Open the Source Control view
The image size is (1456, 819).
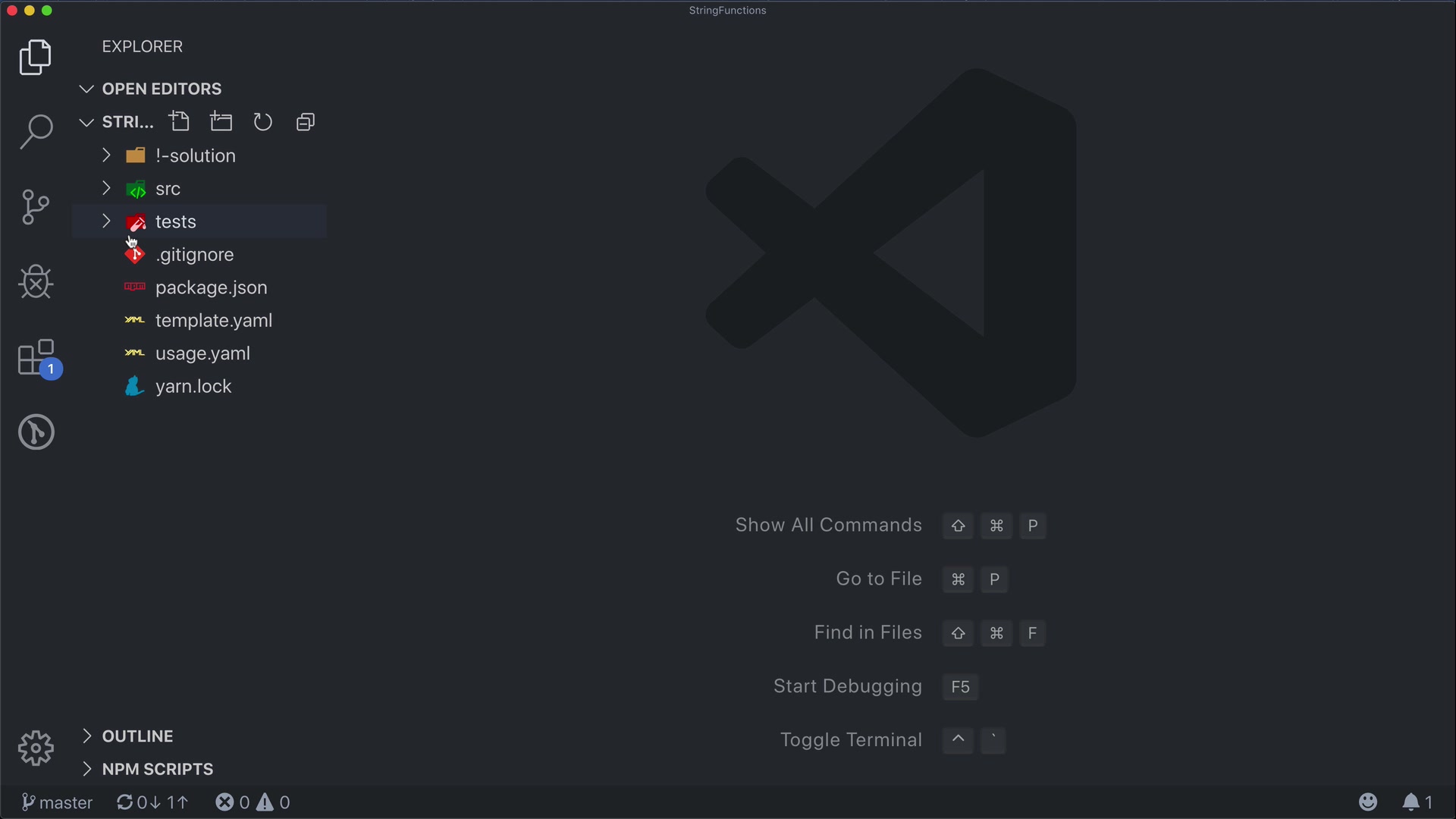[x=36, y=207]
